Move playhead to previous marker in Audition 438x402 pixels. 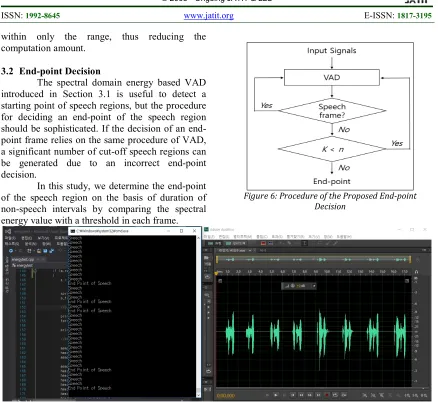coord(292,395)
